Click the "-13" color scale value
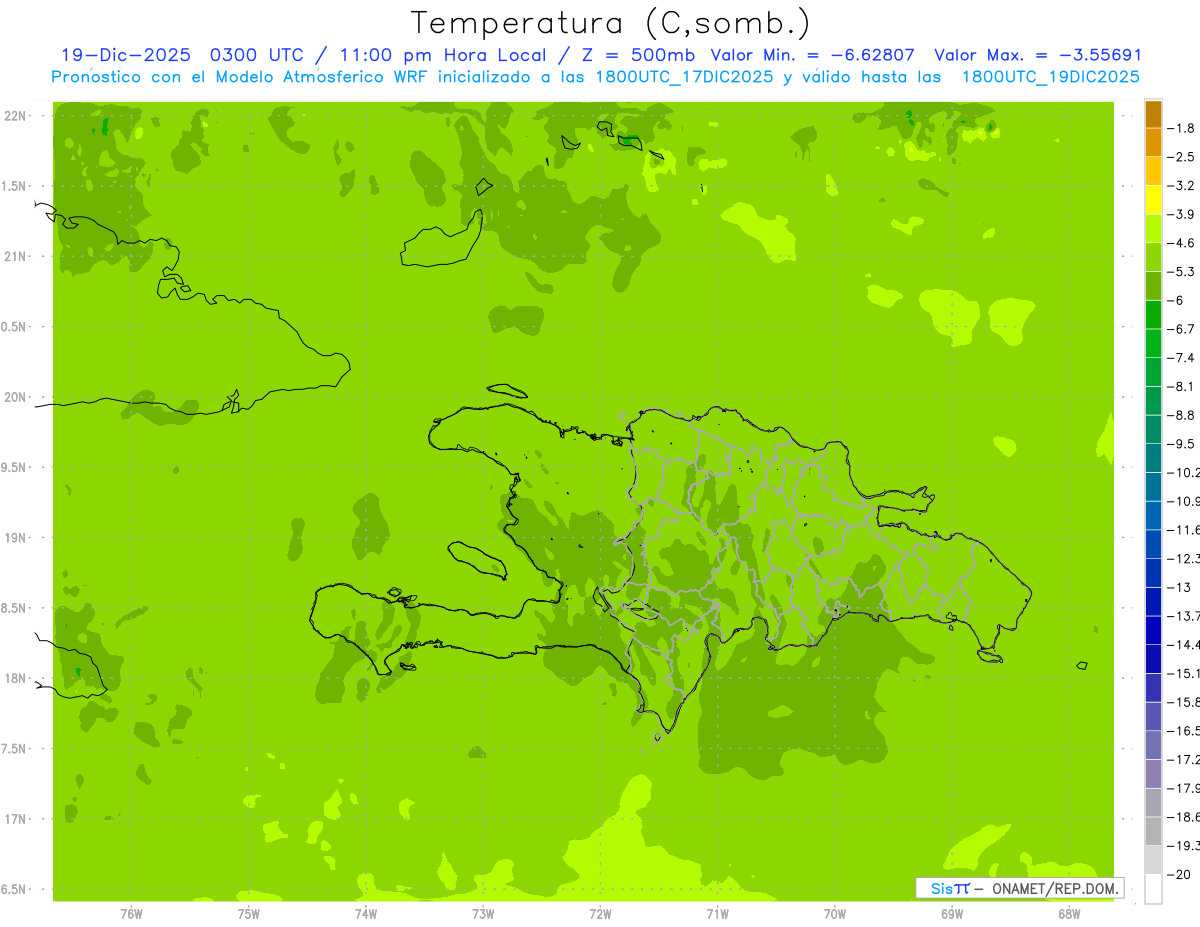This screenshot has width=1200, height=927. pos(1179,587)
